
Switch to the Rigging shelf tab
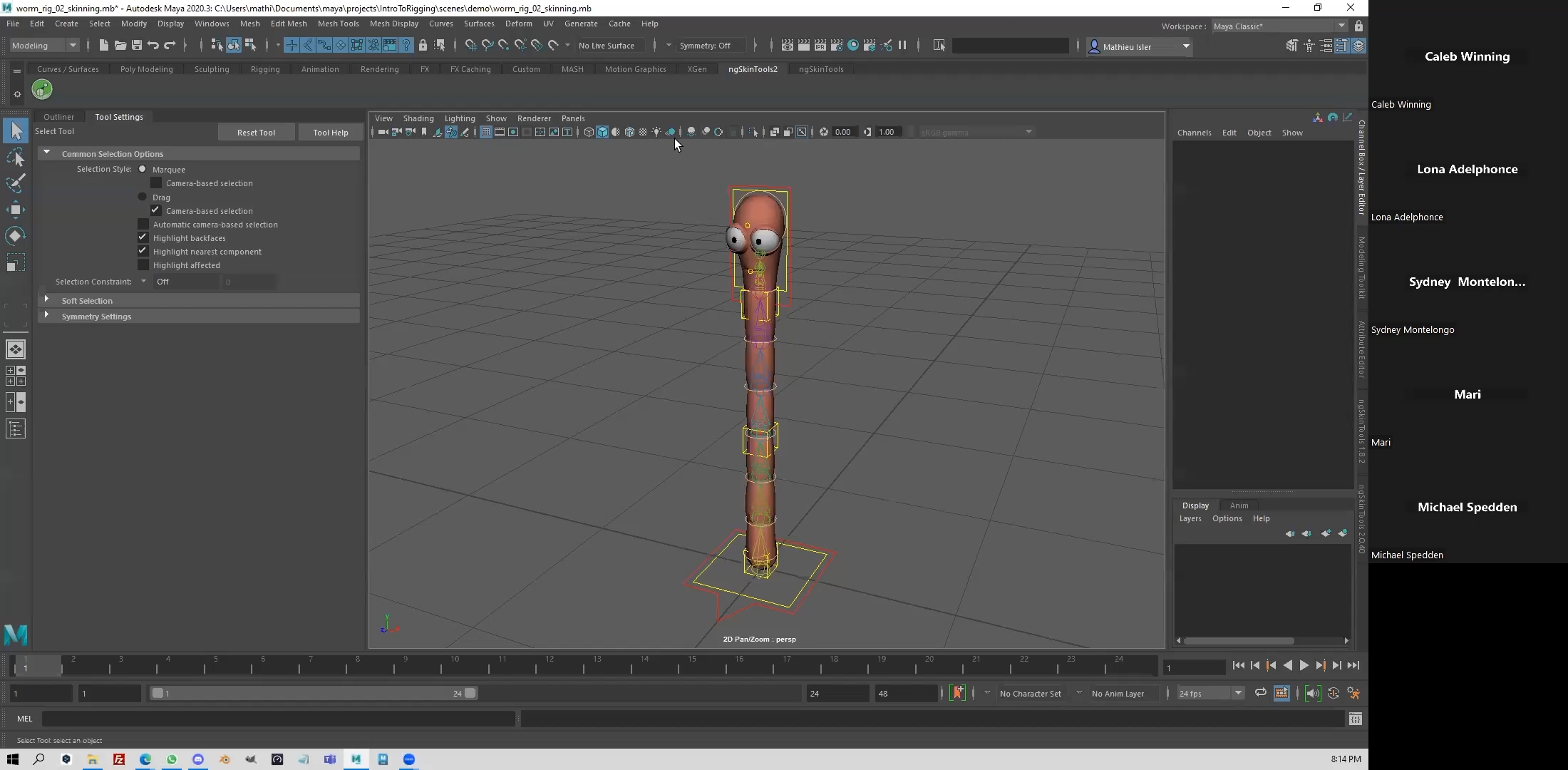(265, 69)
